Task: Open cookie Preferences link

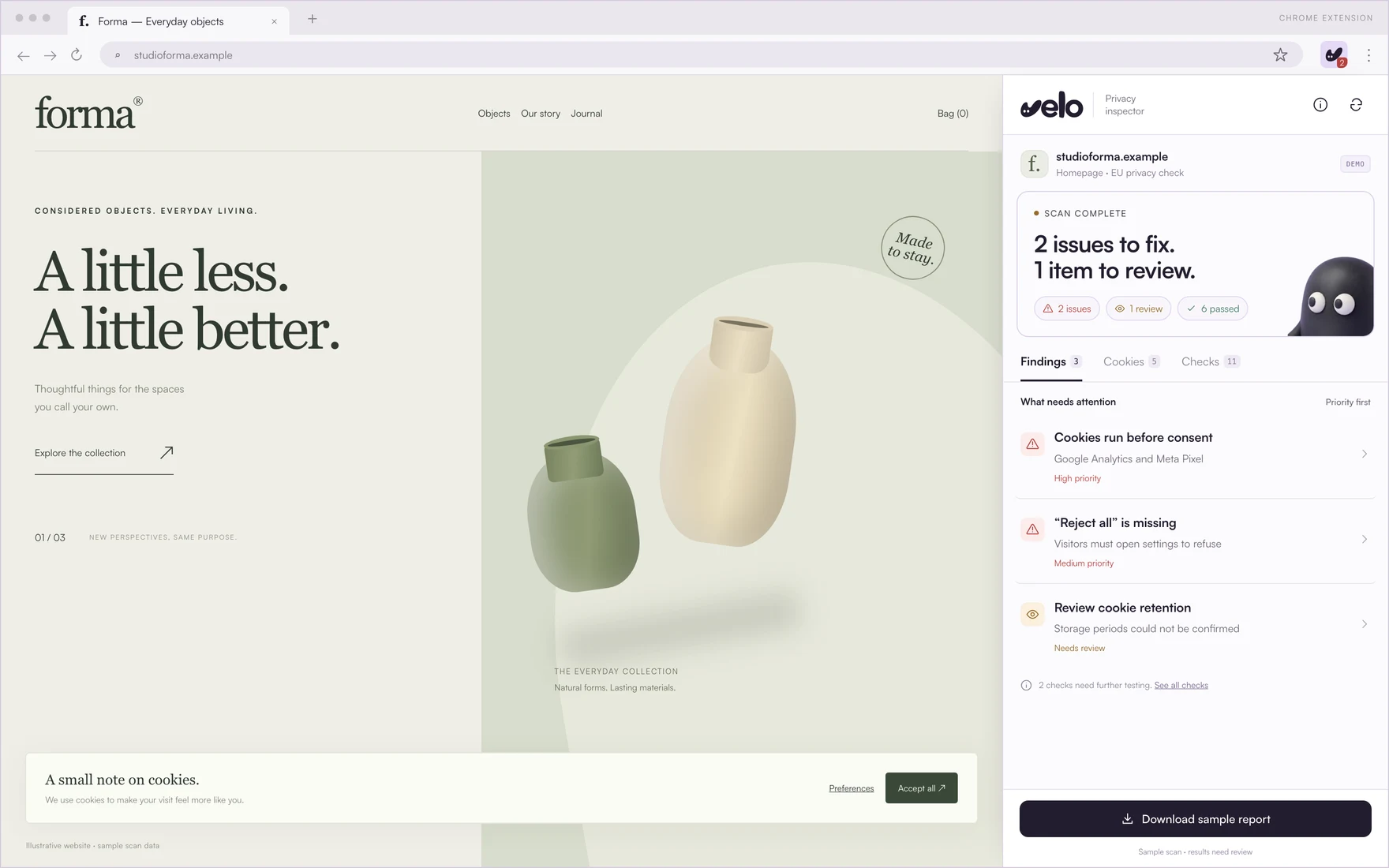Action: (852, 788)
